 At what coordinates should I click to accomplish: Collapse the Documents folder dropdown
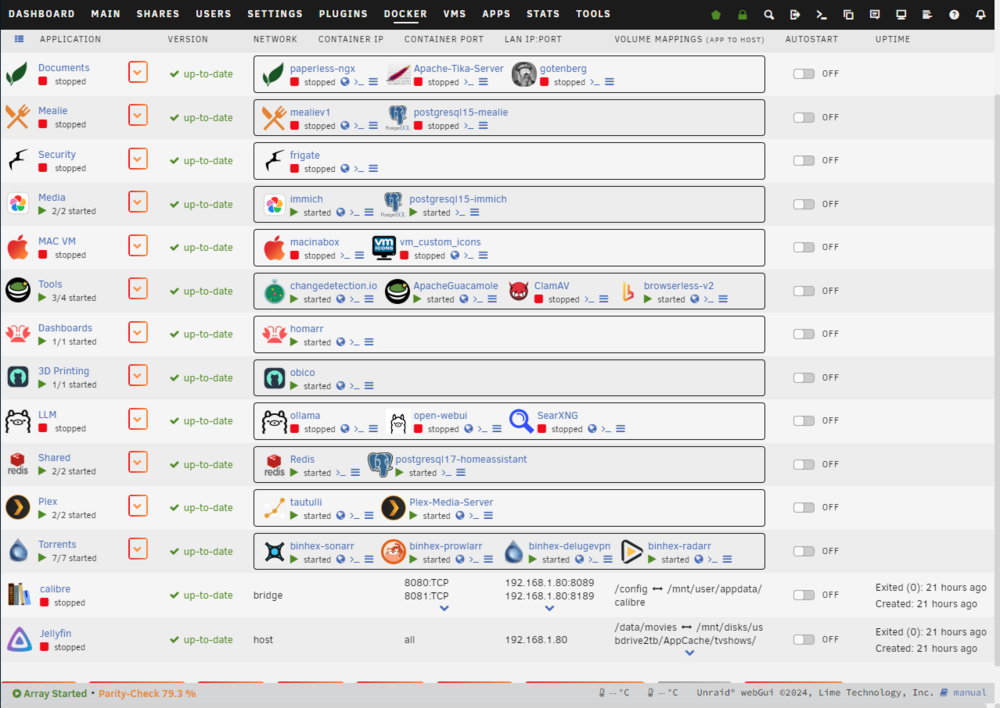[138, 72]
